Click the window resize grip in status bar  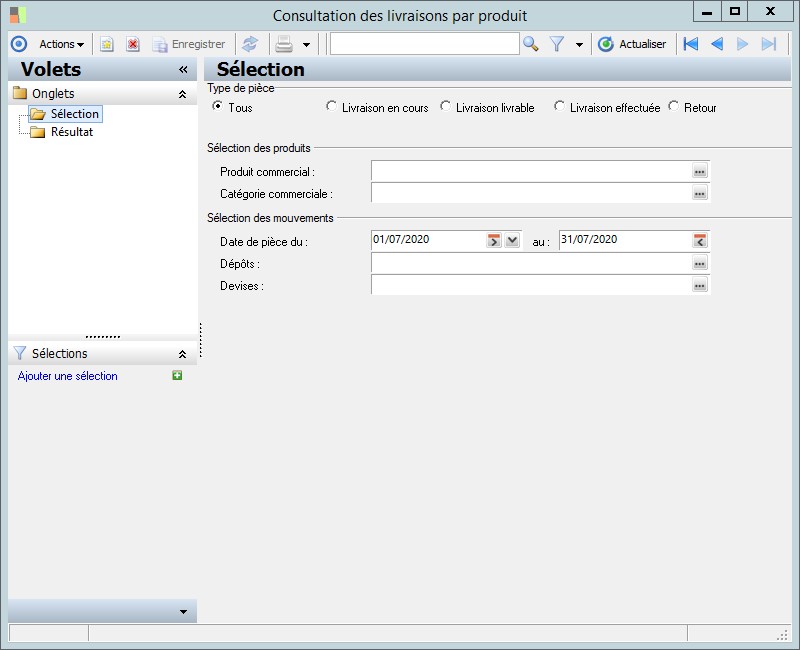point(782,635)
